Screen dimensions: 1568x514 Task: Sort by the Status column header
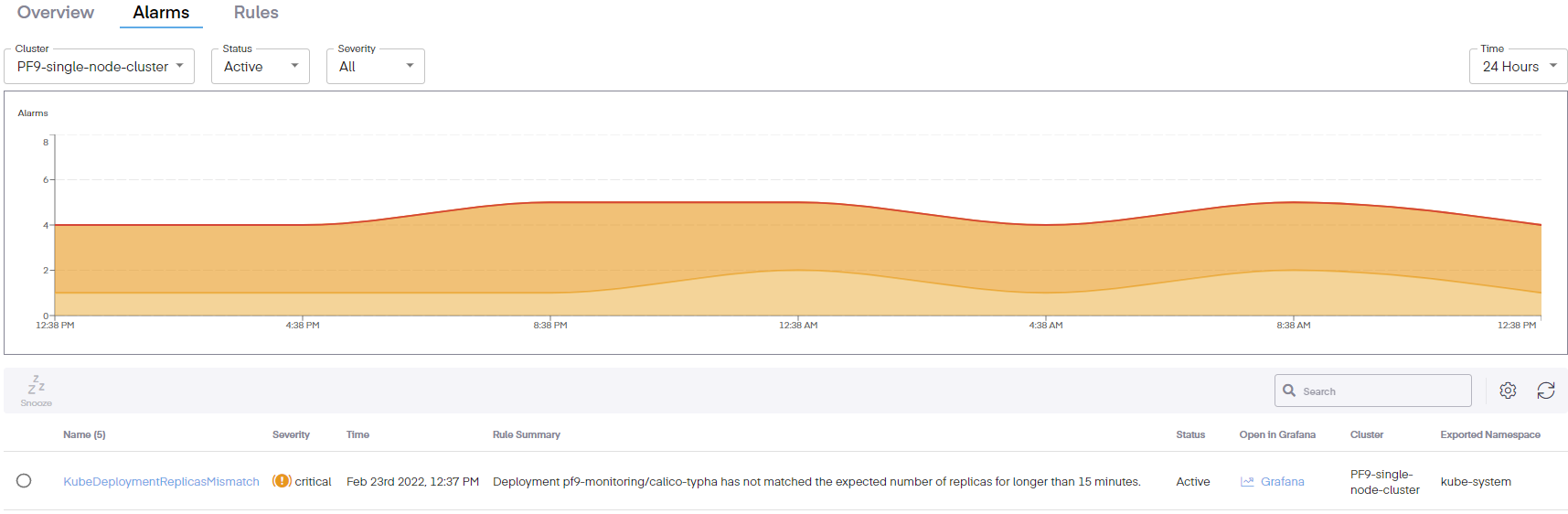(1189, 435)
